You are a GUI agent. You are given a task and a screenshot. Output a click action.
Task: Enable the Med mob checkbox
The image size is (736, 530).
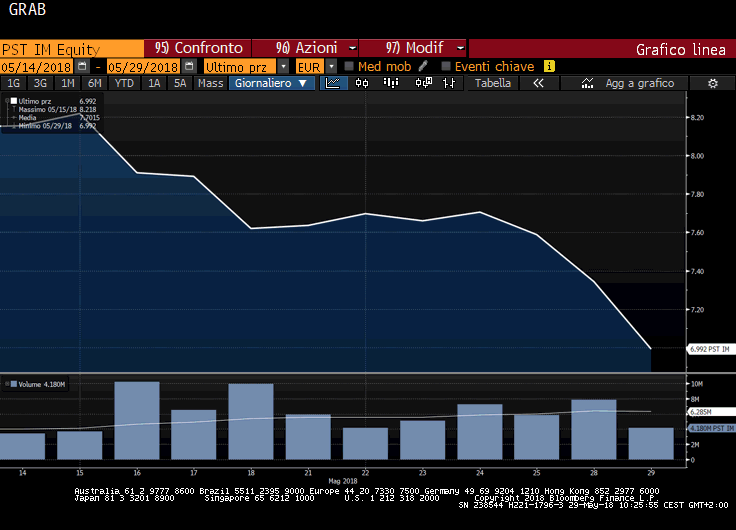pos(348,66)
